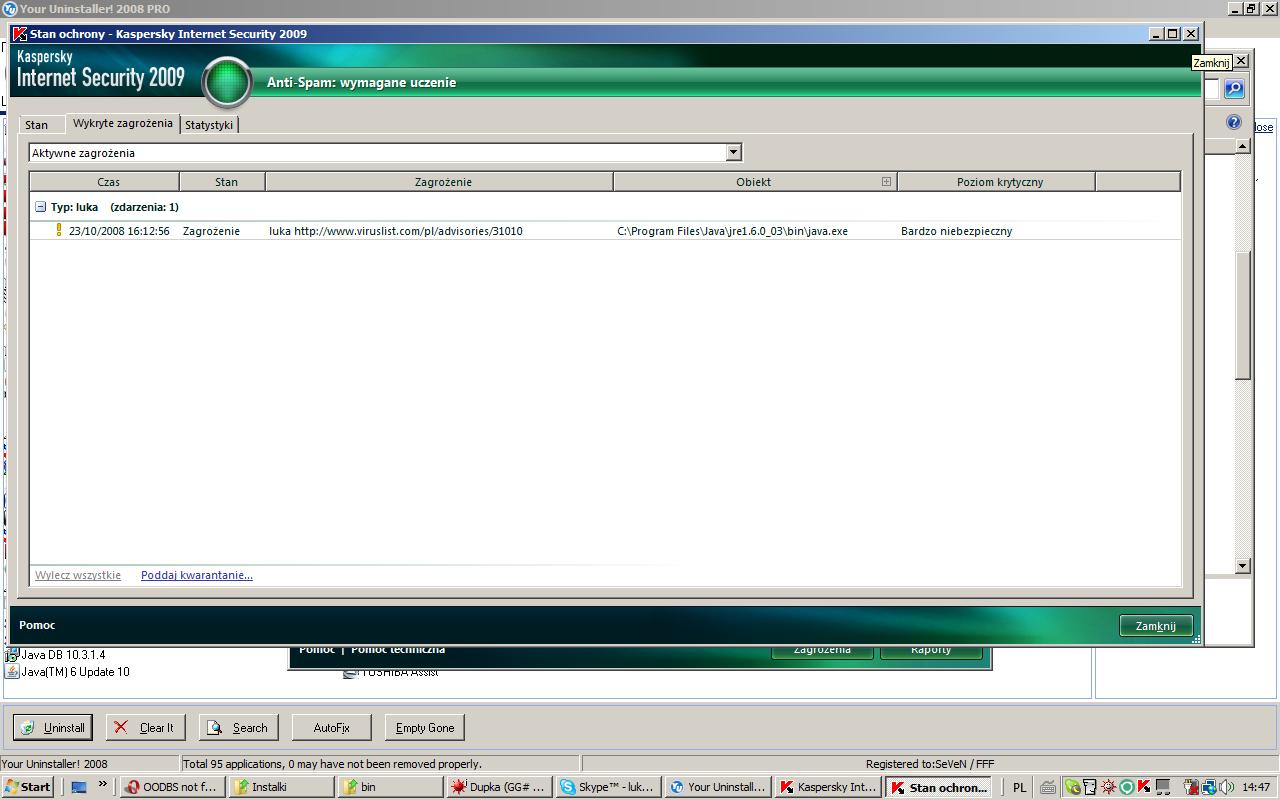Click the green circle tray icon
1280x800 pixels.
click(1126, 787)
